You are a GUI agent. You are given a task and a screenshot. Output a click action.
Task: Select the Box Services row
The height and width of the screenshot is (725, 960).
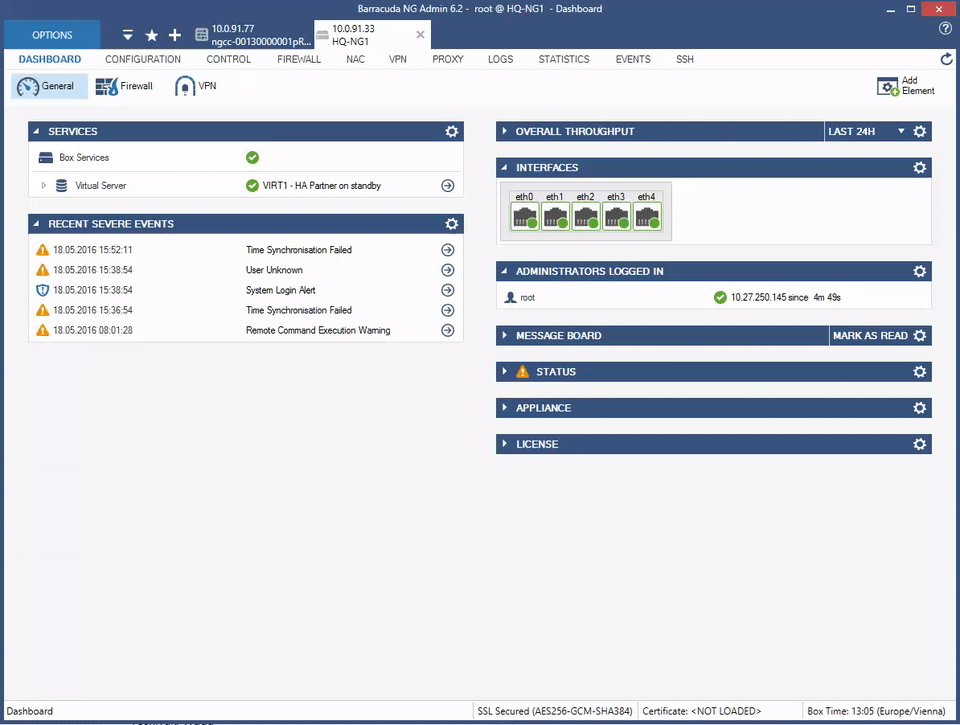tap(245, 157)
